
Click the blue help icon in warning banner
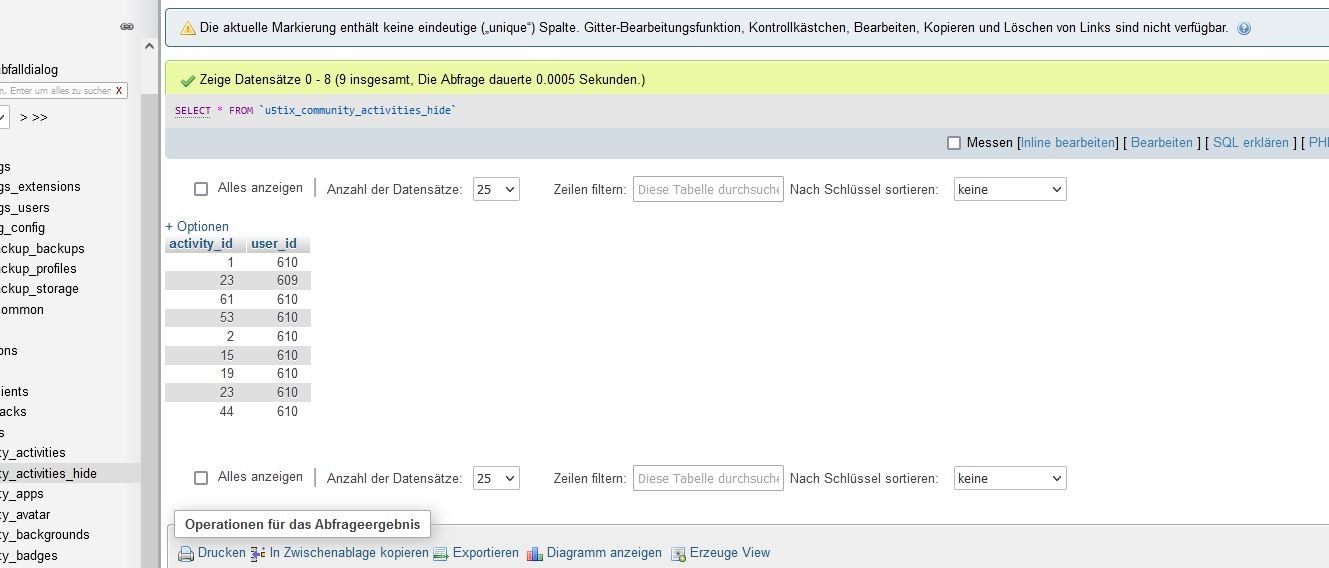coord(1244,29)
